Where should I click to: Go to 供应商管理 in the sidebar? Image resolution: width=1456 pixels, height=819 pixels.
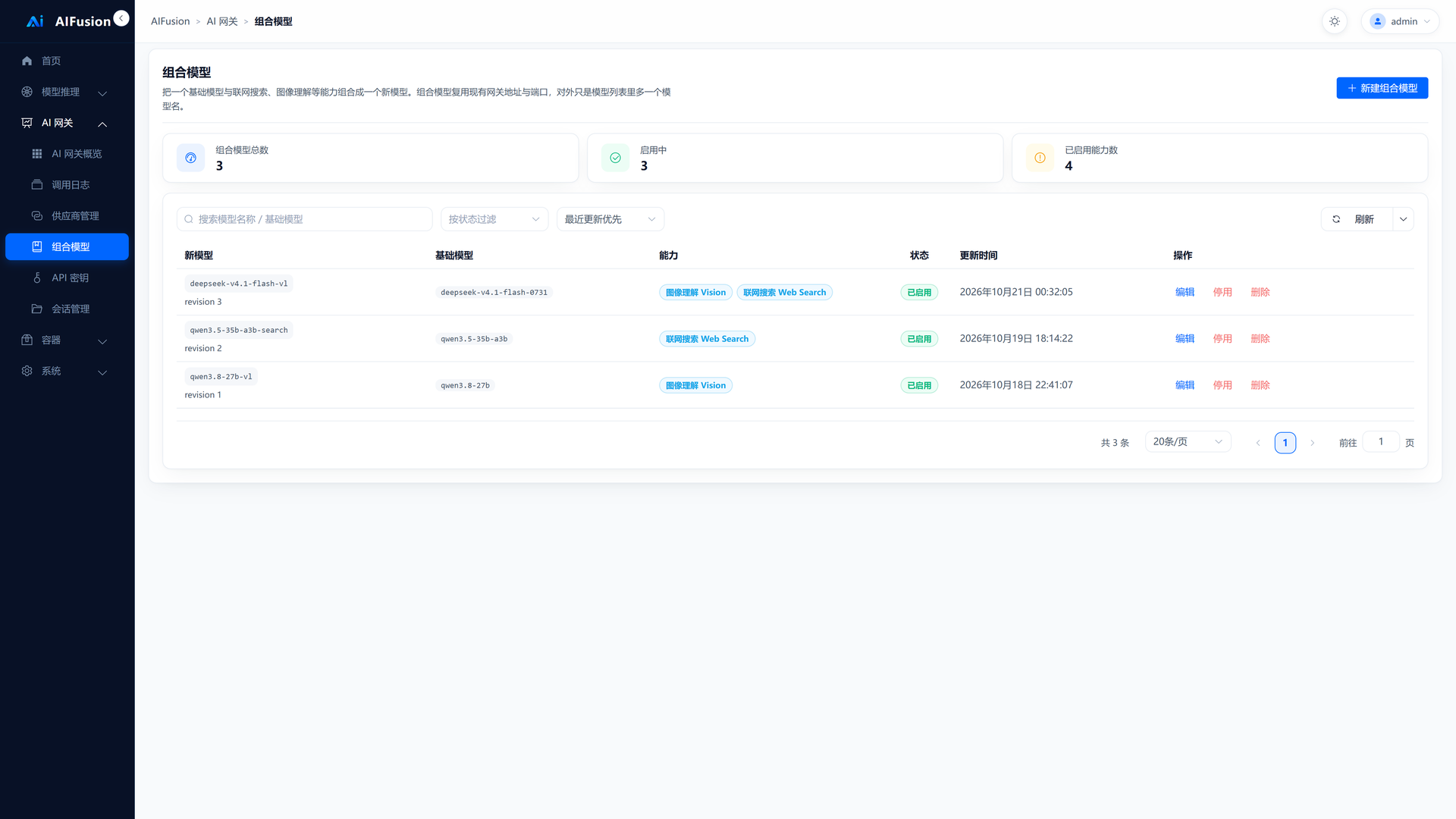67,216
